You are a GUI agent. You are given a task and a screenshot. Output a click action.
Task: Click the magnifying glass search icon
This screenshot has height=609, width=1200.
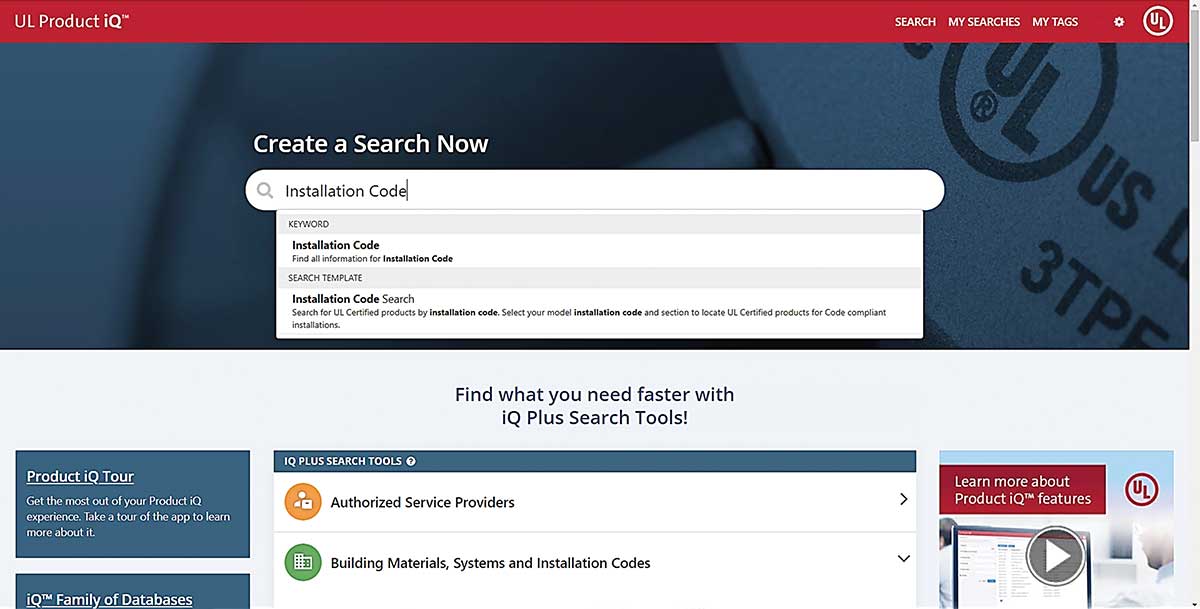pos(265,190)
